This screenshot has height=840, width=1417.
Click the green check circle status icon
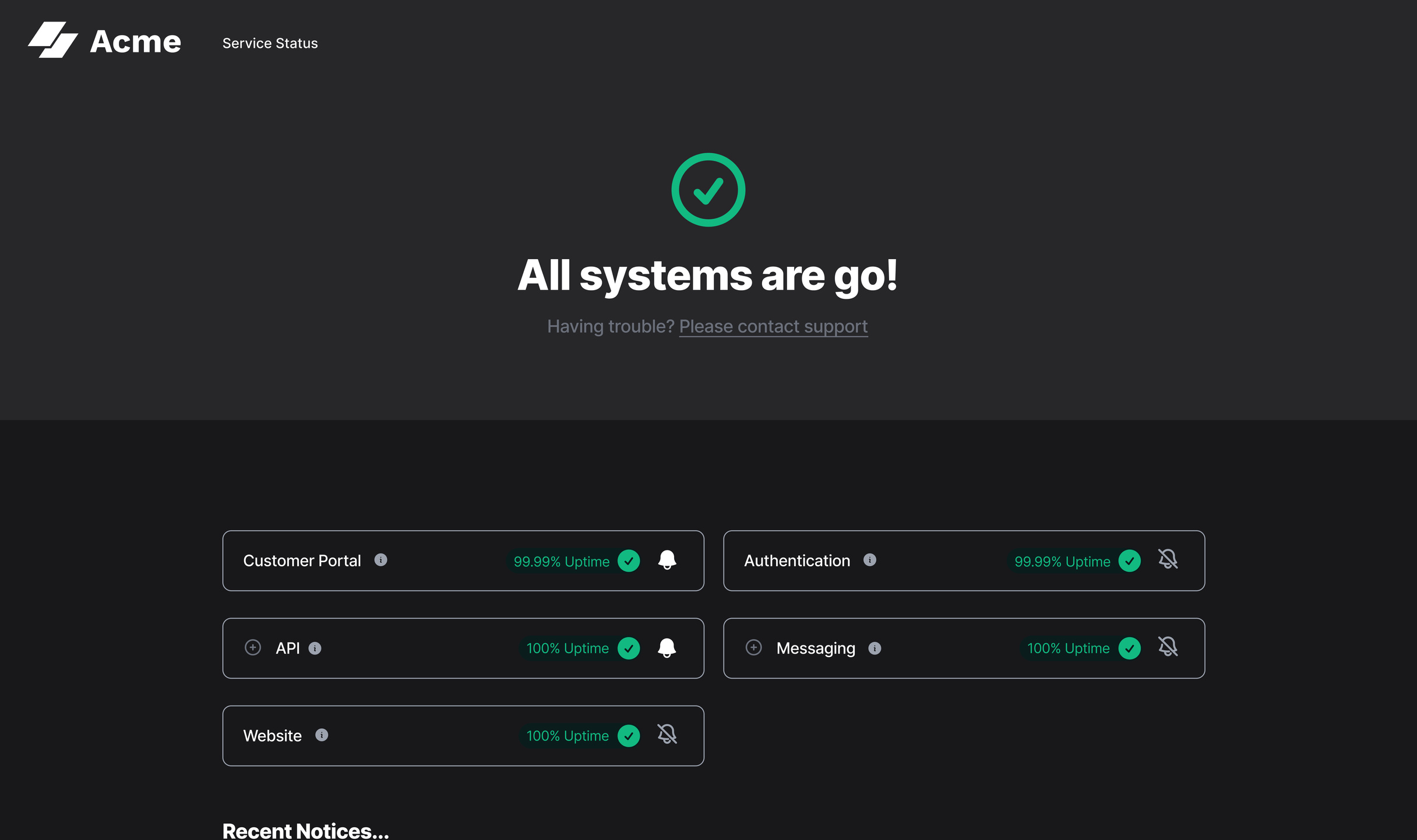(x=707, y=190)
